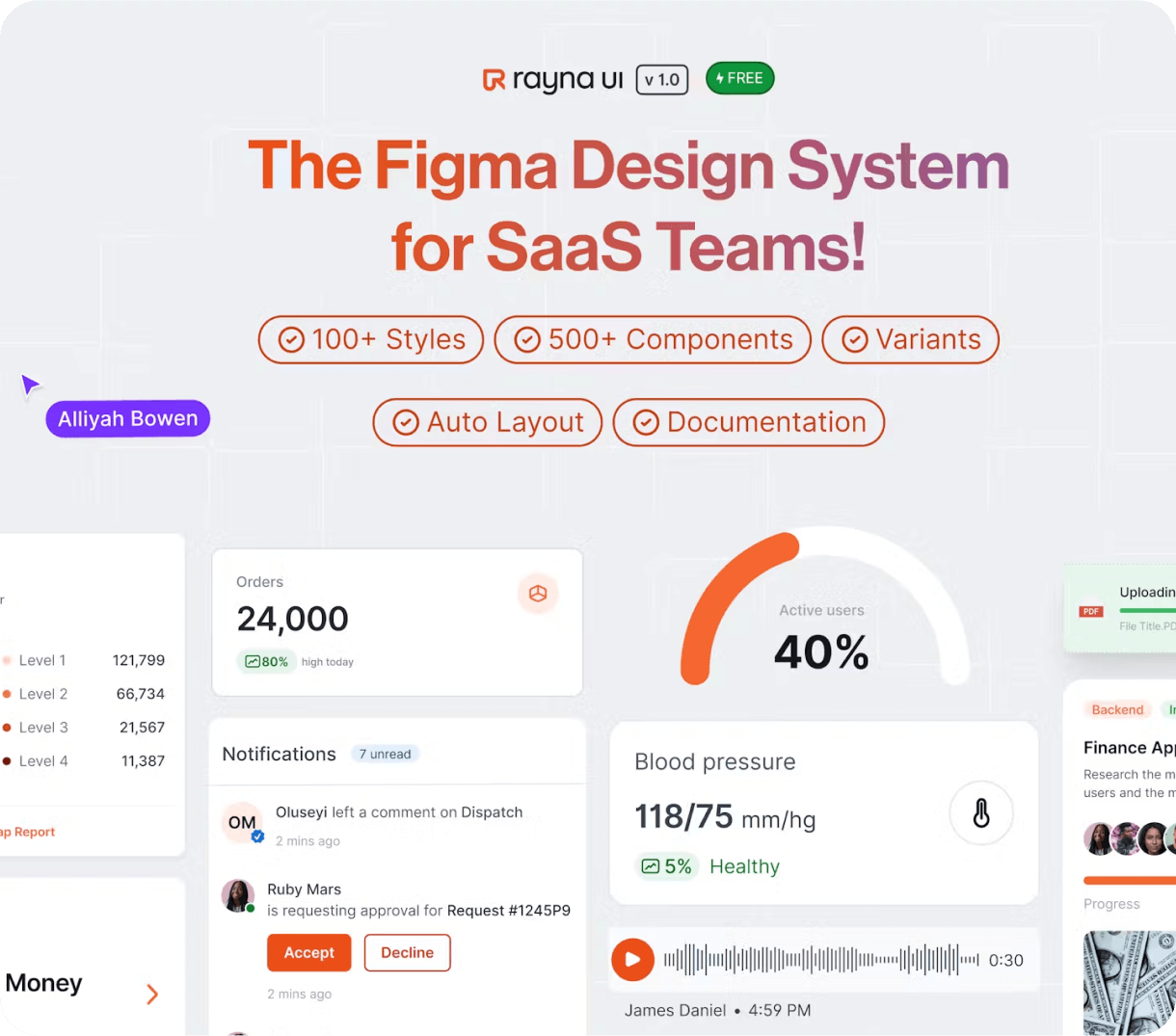Select the Variants pill
Screen dimensions: 1176x1036
click(911, 339)
